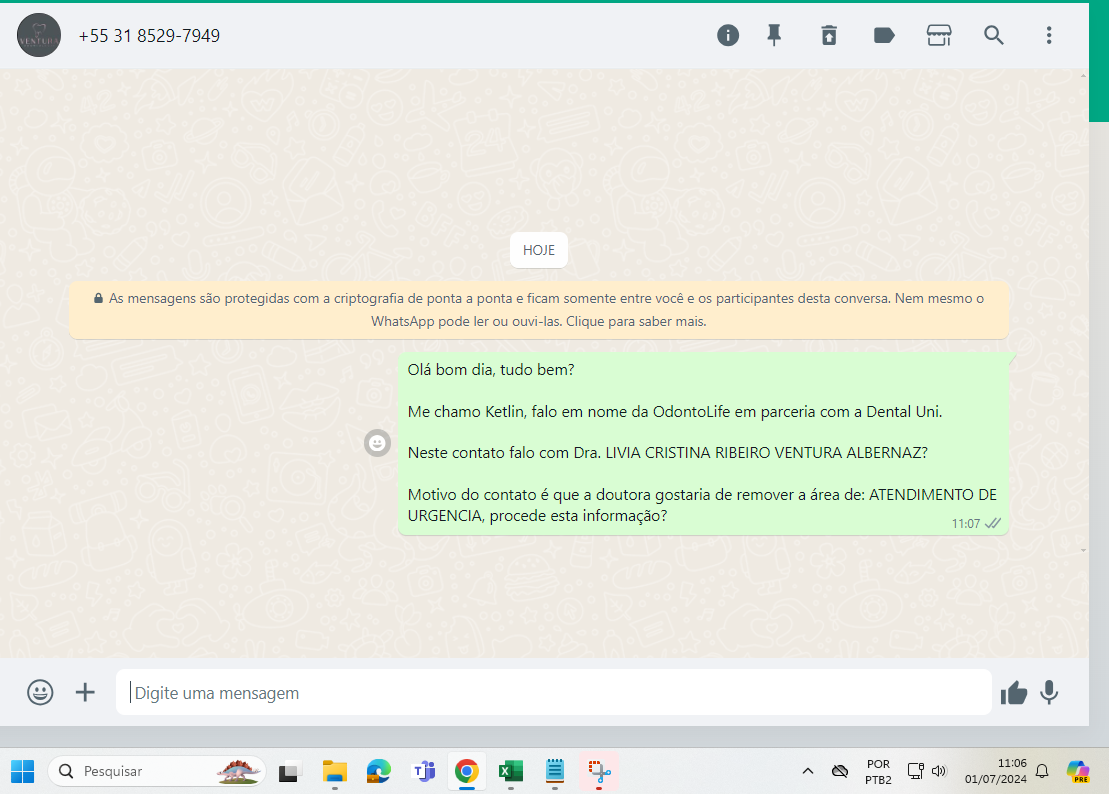Open the three-dot chat menu
The width and height of the screenshot is (1109, 794).
point(1049,35)
